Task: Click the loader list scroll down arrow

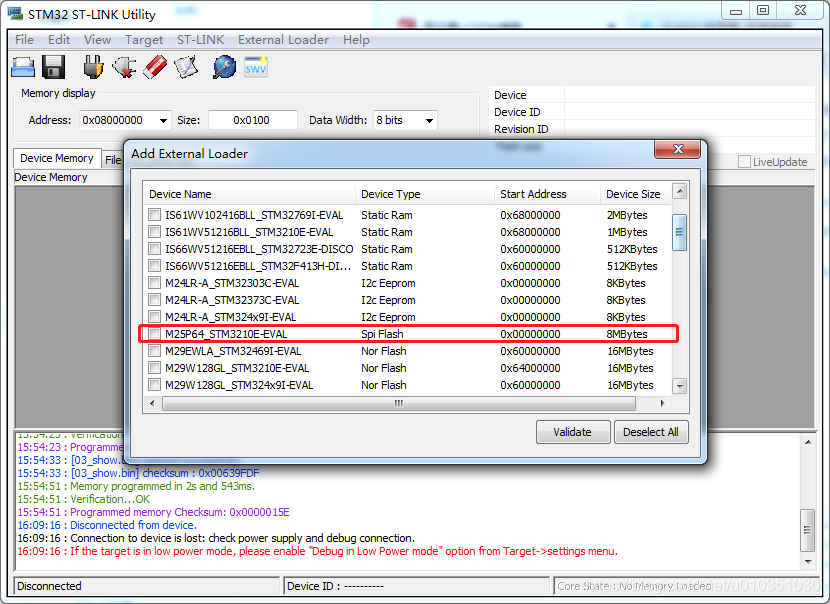Action: (680, 386)
